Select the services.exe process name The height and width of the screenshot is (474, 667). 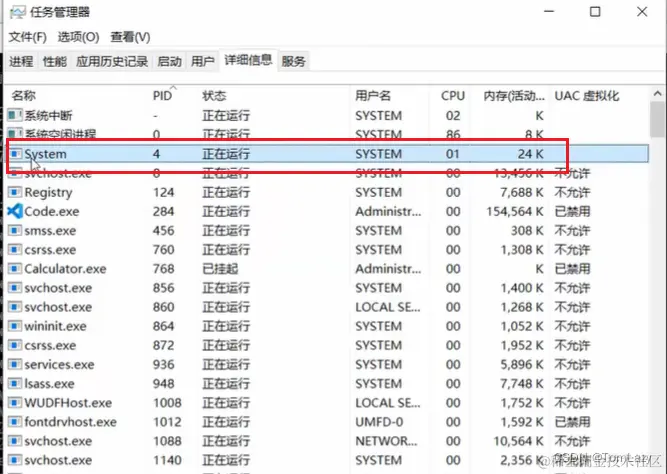coord(59,365)
